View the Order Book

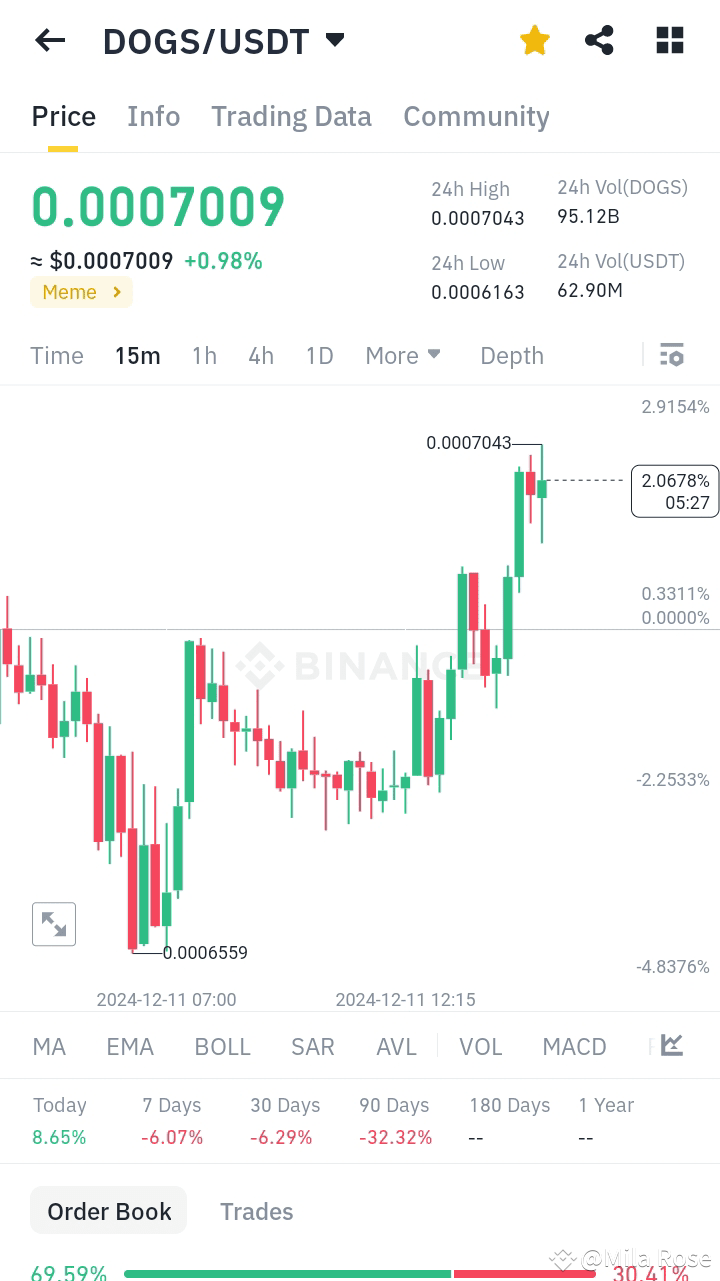pos(108,1210)
